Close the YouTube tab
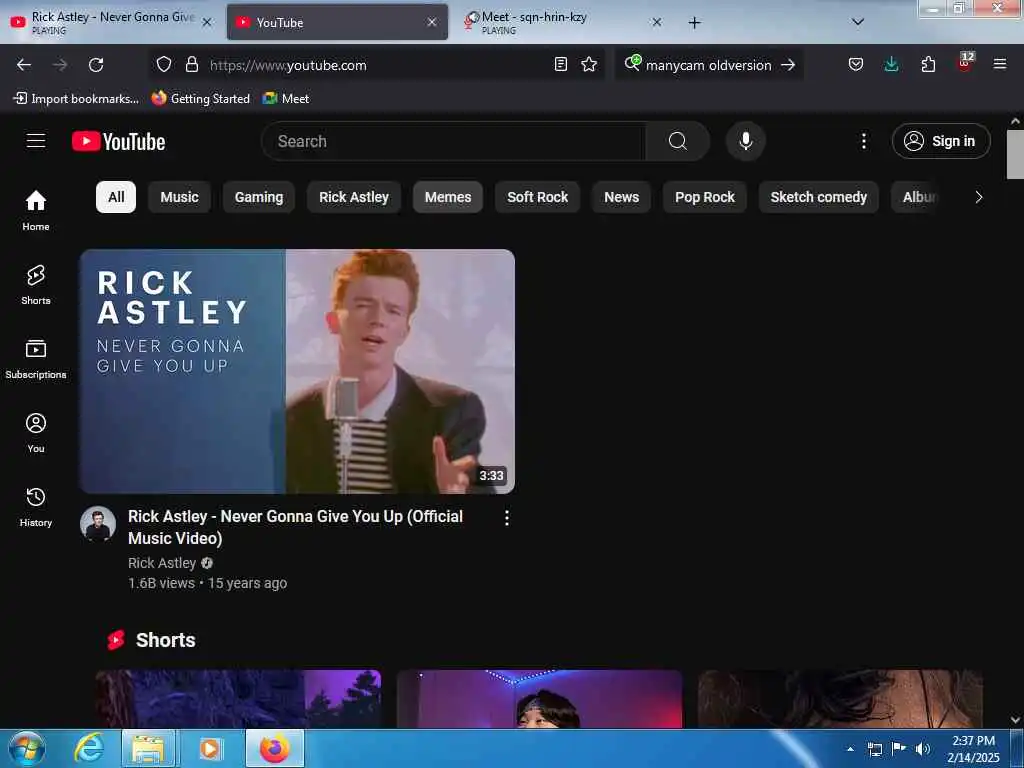 tap(432, 22)
